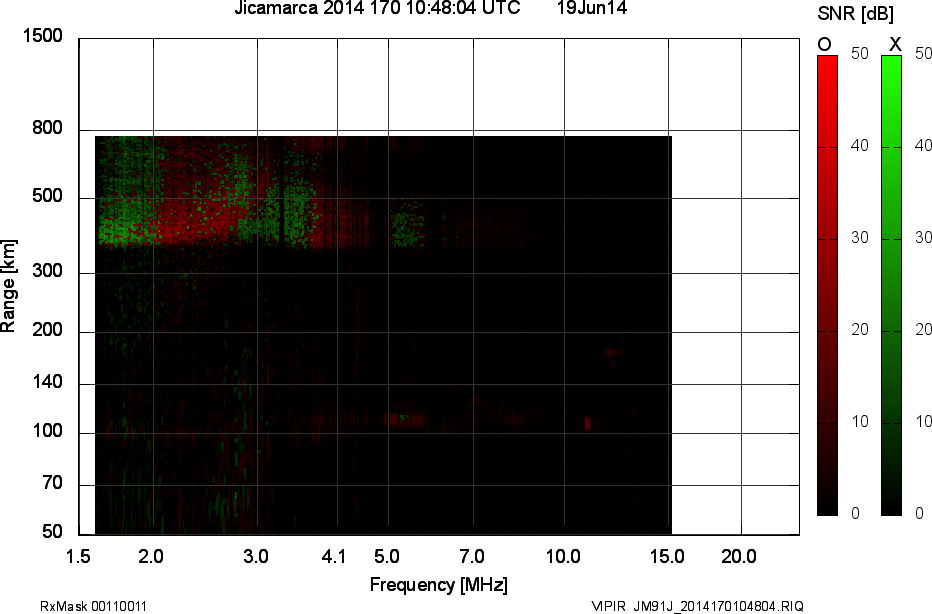Click the 4.1 frequency tick label
The image size is (932, 614).
[x=333, y=557]
